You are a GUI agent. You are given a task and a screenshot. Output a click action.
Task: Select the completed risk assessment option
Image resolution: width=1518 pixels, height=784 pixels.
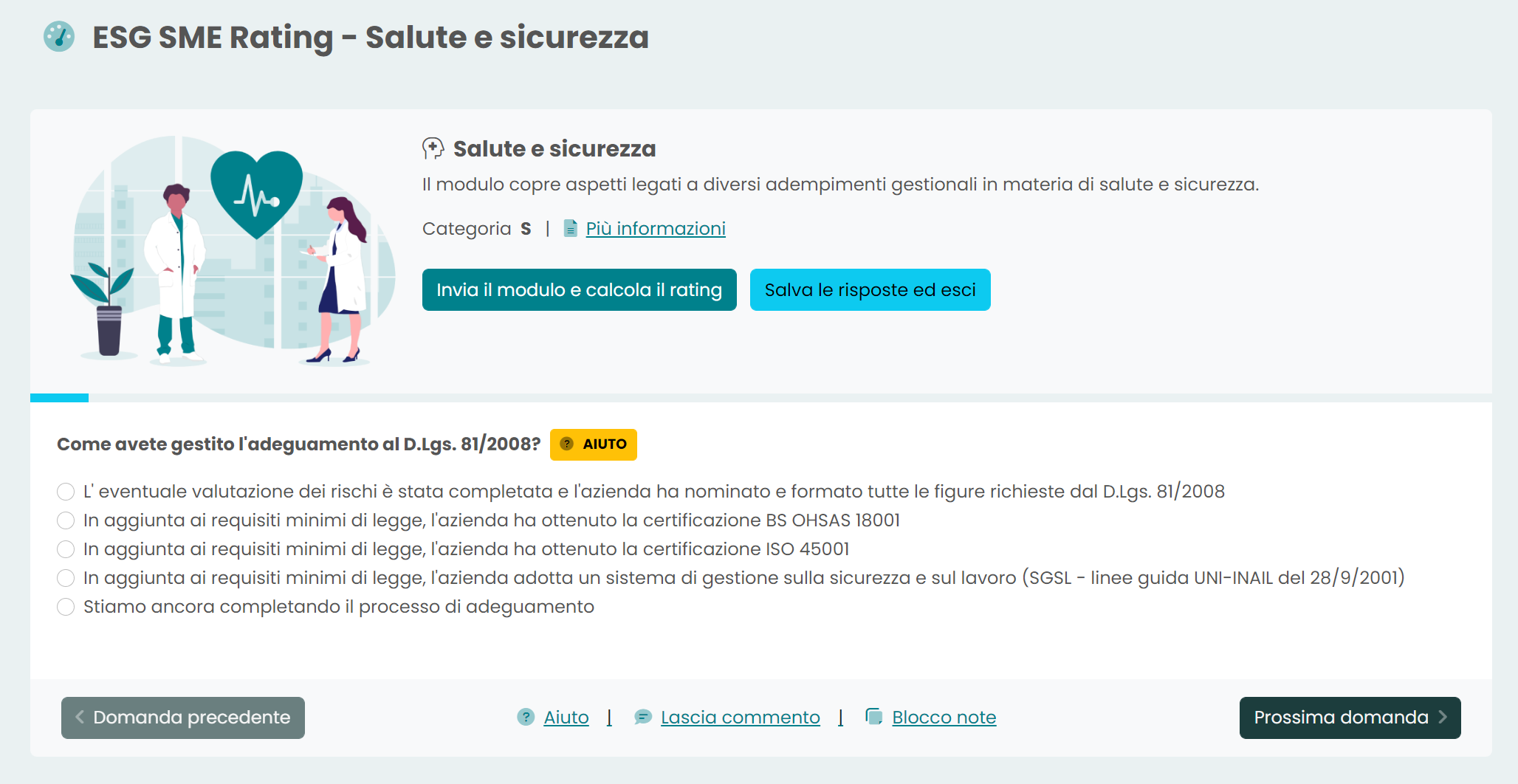(66, 492)
